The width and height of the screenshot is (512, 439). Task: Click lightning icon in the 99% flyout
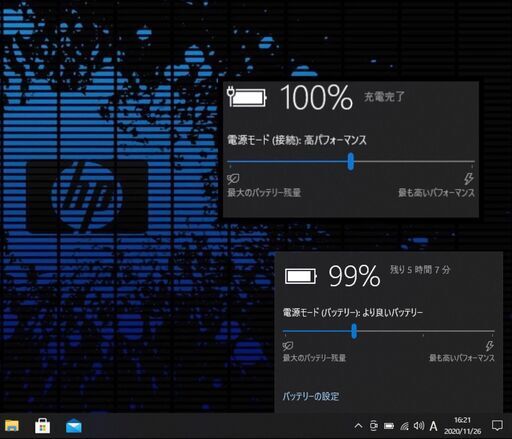pos(489,346)
